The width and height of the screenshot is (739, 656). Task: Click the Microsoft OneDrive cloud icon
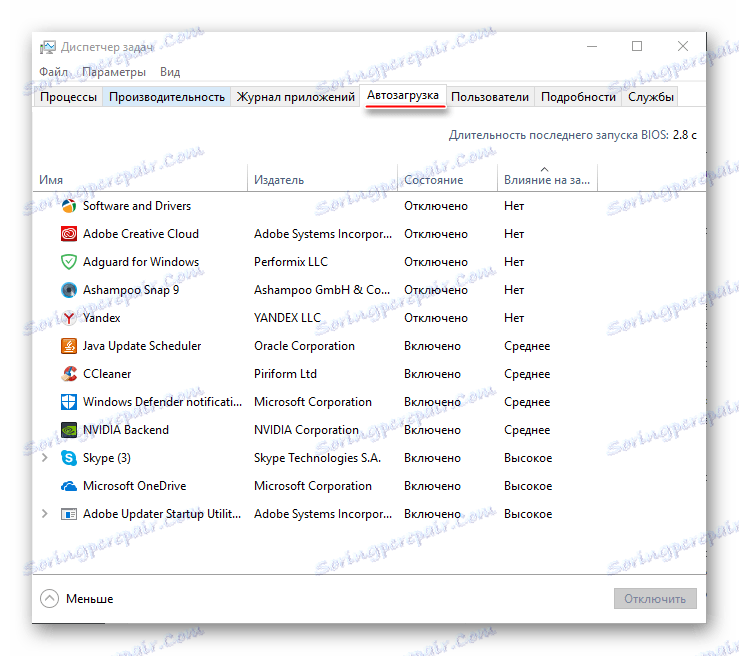pos(69,486)
